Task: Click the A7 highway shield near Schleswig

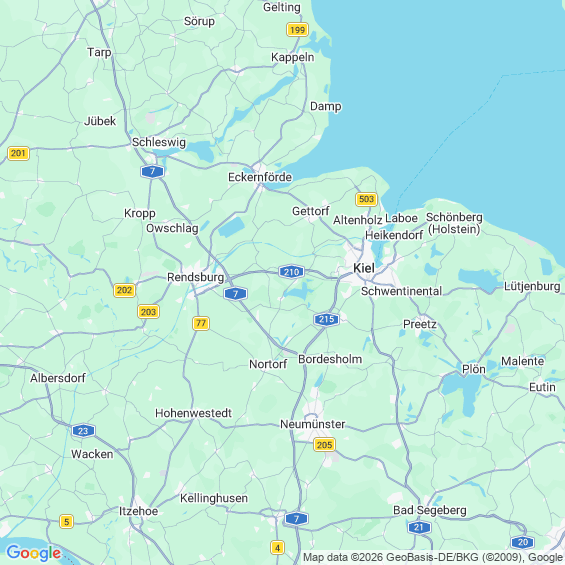Action: 152,171
